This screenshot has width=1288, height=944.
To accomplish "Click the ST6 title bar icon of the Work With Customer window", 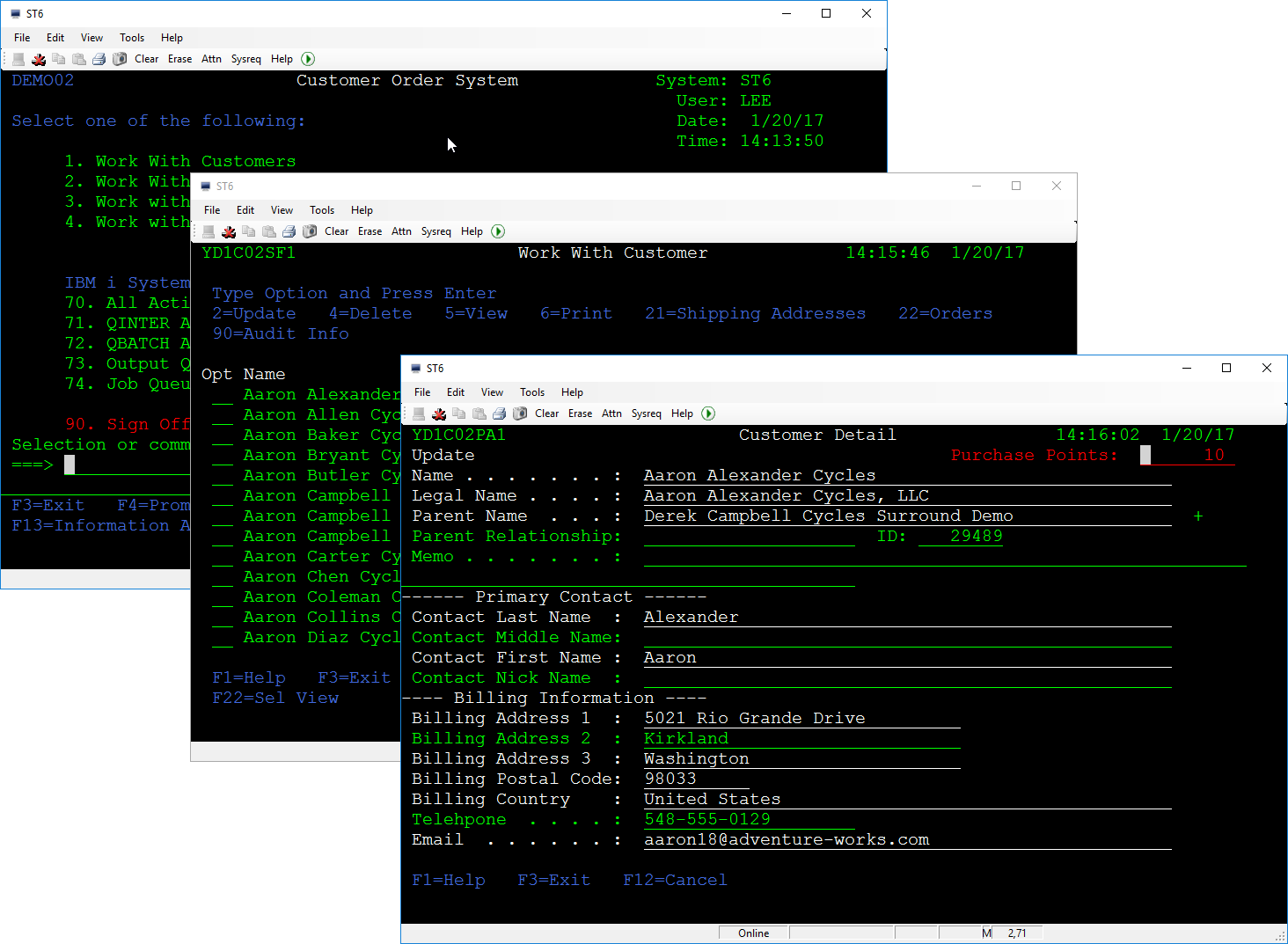I will [206, 187].
